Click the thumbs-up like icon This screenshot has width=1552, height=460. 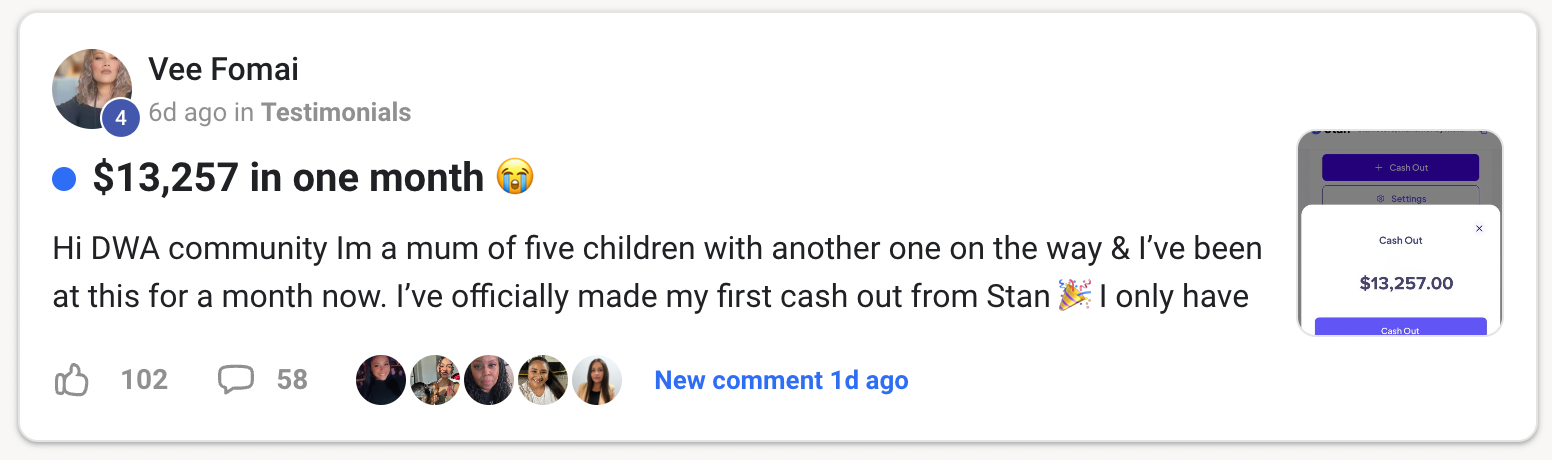point(71,380)
